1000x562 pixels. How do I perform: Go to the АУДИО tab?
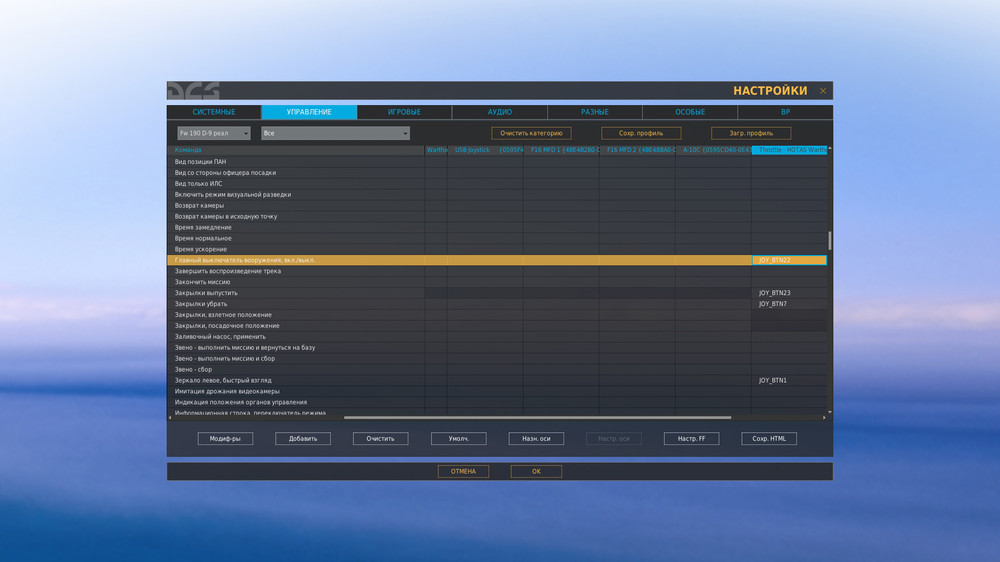[499, 112]
